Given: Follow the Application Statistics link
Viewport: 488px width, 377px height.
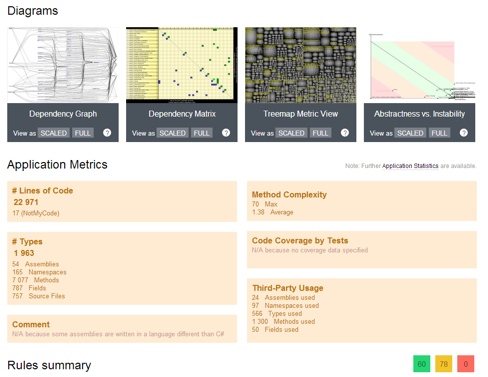Looking at the screenshot, I should pos(410,166).
